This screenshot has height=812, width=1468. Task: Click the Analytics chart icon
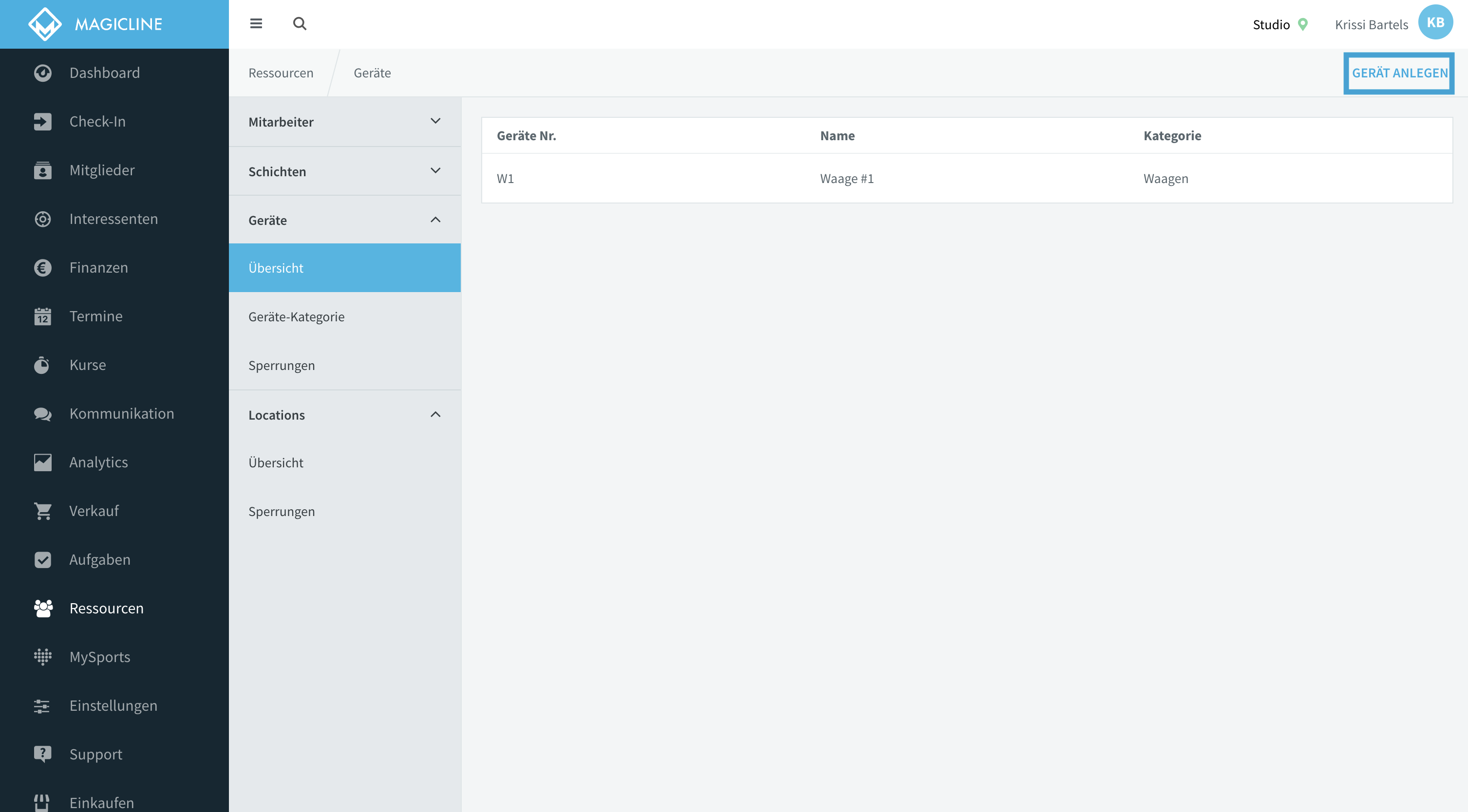pos(43,462)
